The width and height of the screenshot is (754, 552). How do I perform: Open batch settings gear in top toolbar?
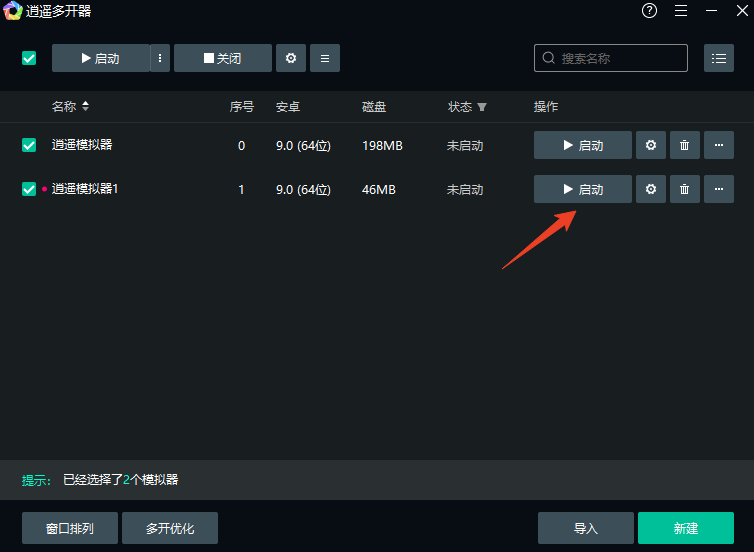coord(291,58)
